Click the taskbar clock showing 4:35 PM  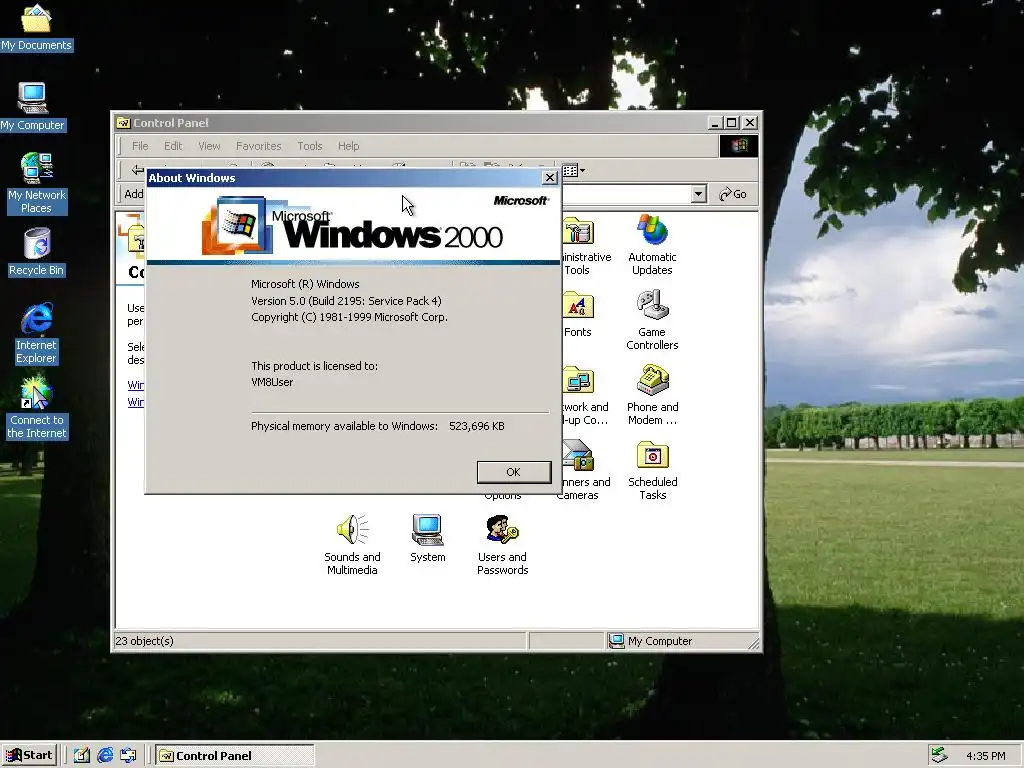(985, 756)
